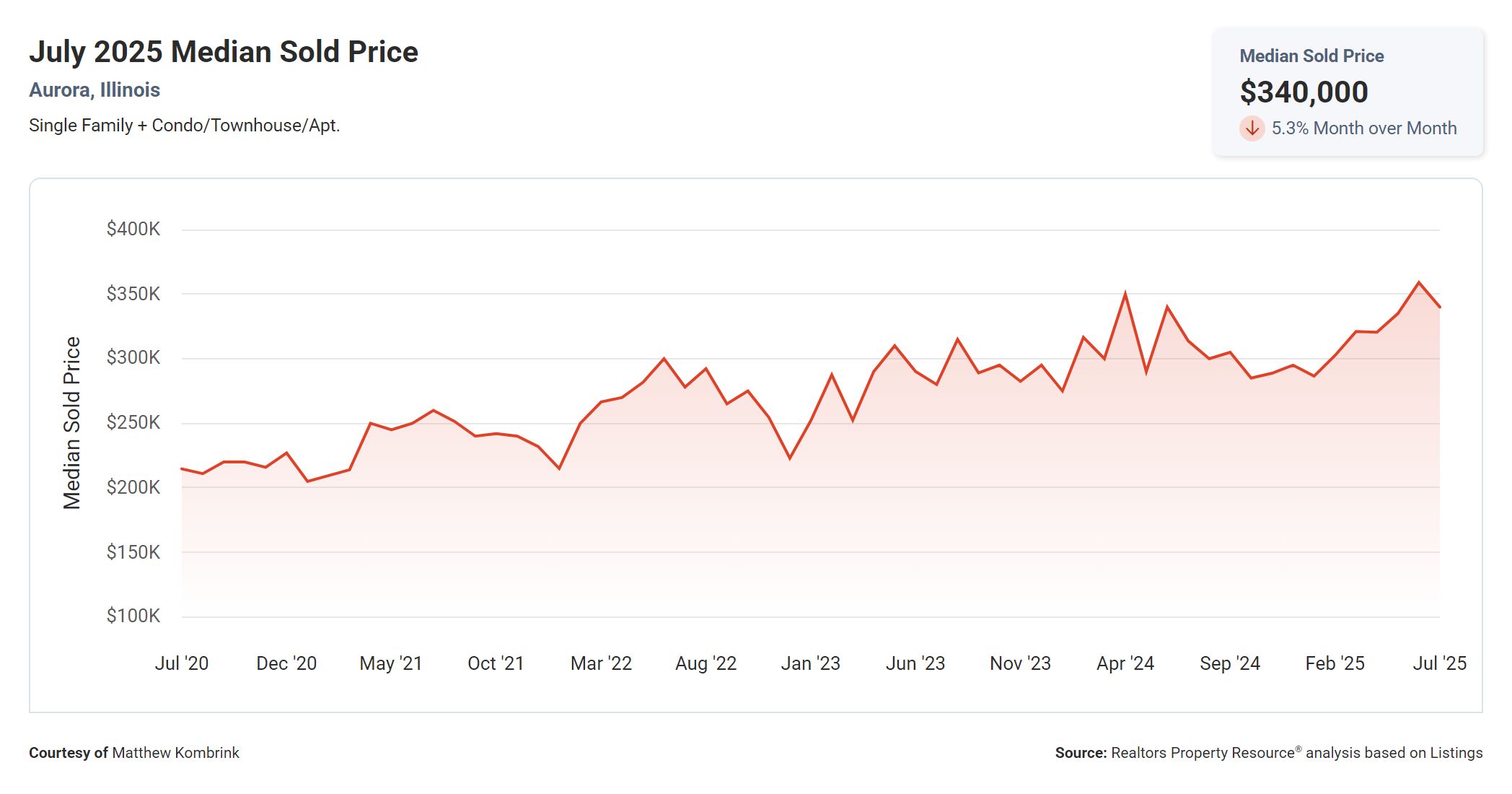The image size is (1512, 794).
Task: Click the final Jul '25 data point
Action: (1439, 307)
